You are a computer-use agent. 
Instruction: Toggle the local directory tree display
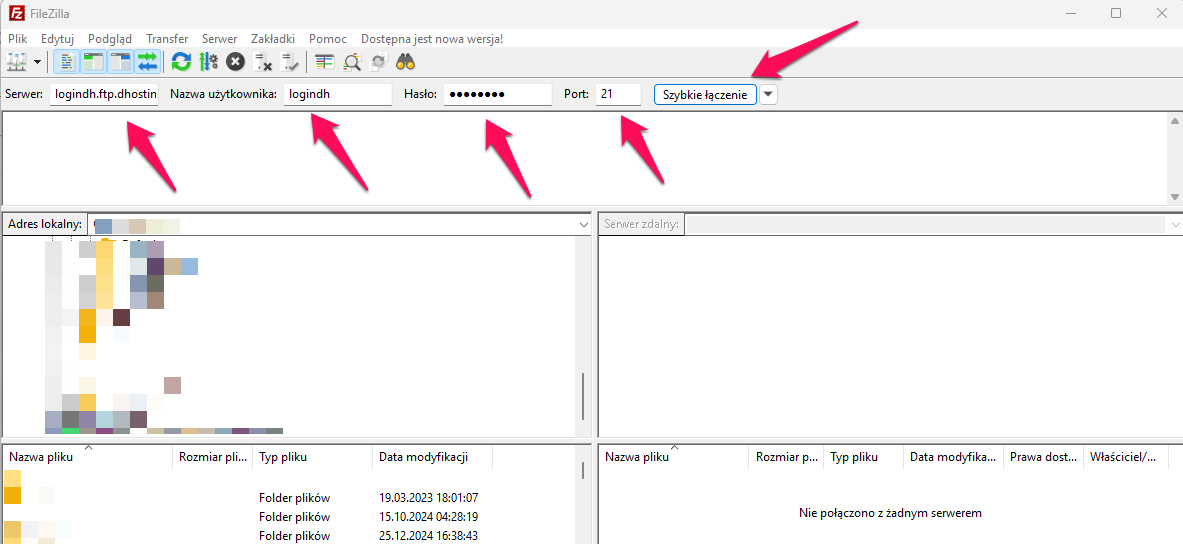pos(94,62)
